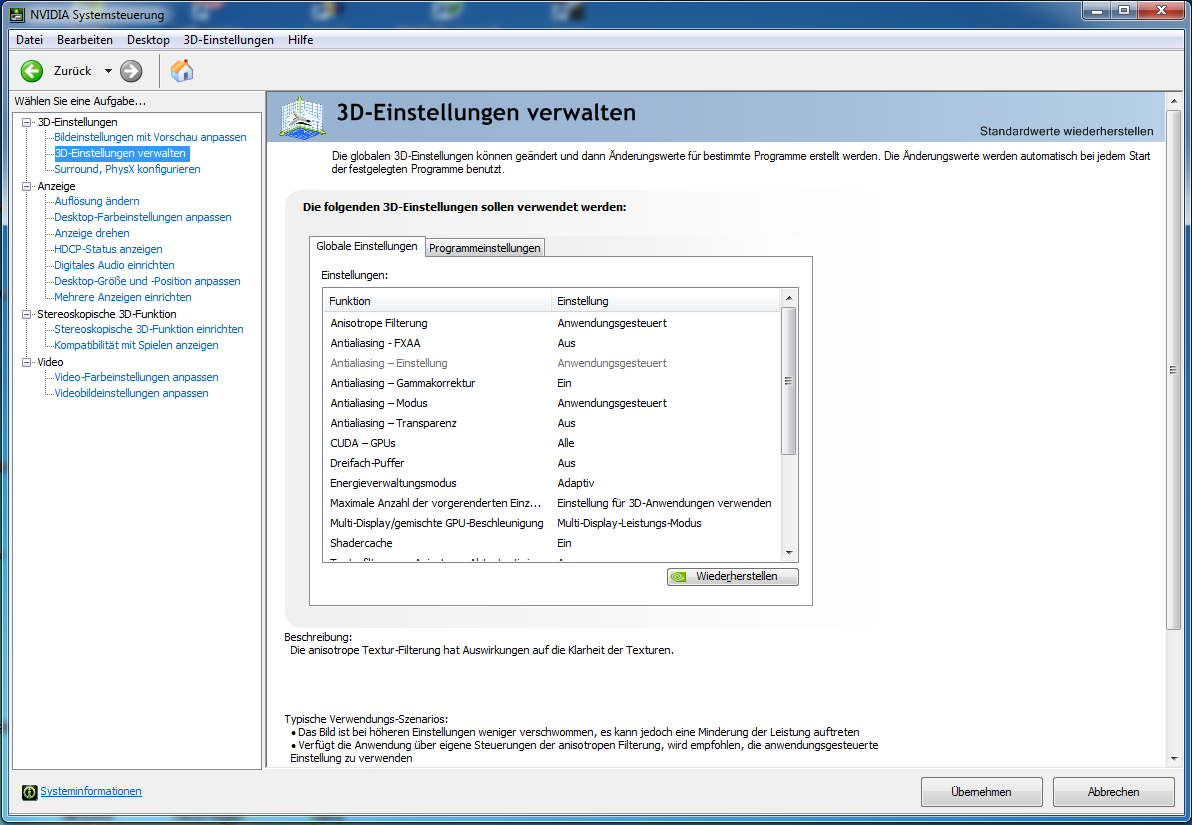Select the Shadercache row
Screen dimensions: 1192x825
pos(552,543)
